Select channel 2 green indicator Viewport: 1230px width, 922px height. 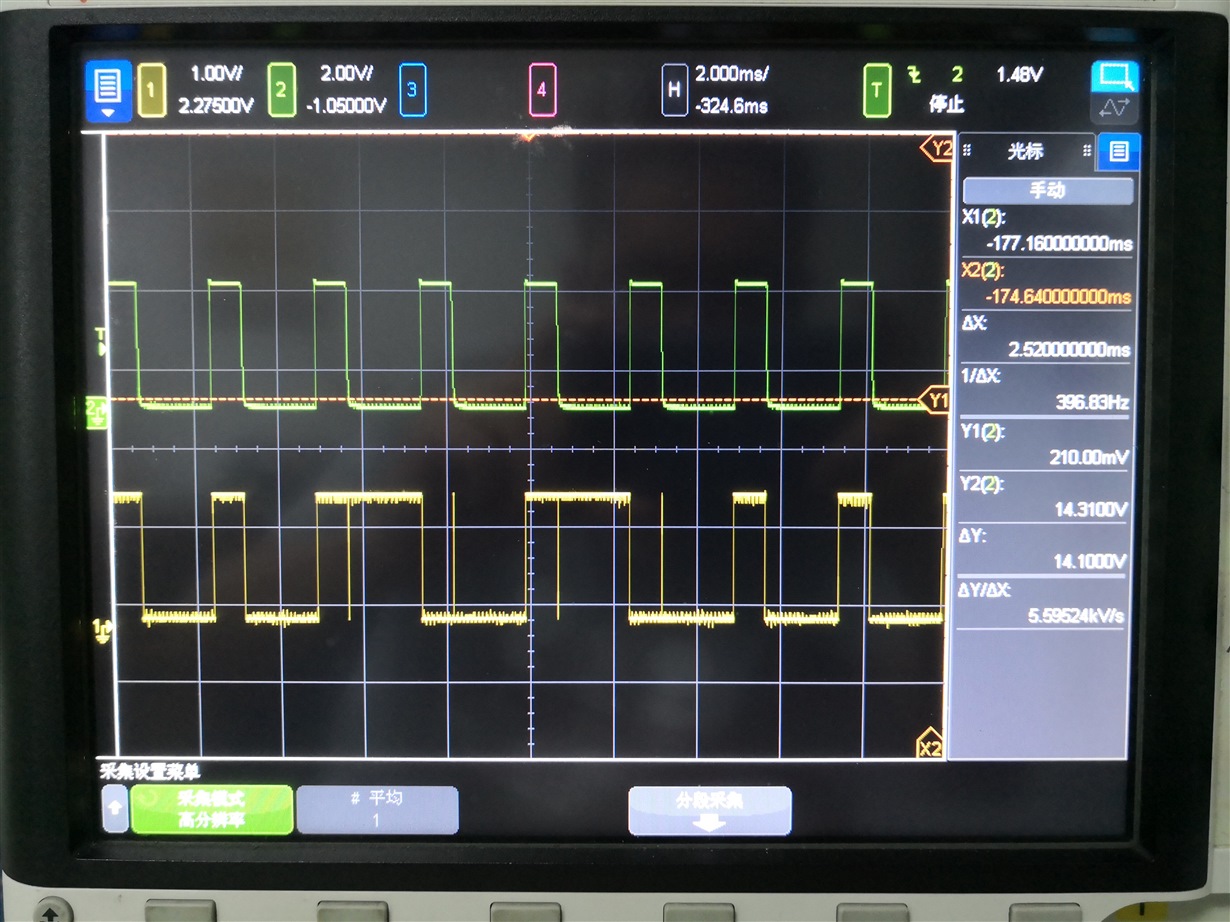(281, 90)
